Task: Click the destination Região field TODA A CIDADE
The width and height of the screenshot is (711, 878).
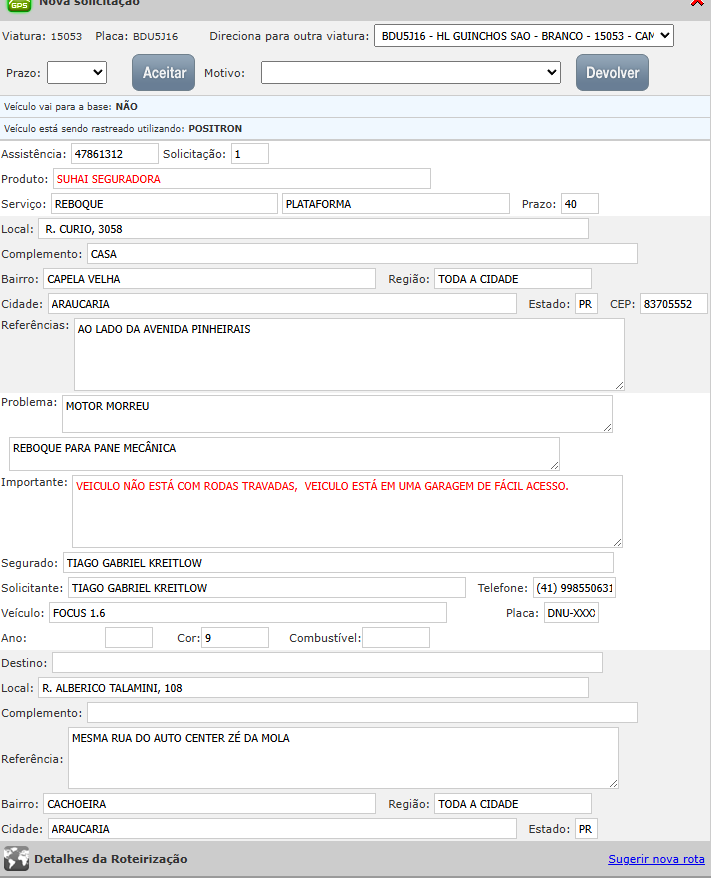Action: coord(513,804)
